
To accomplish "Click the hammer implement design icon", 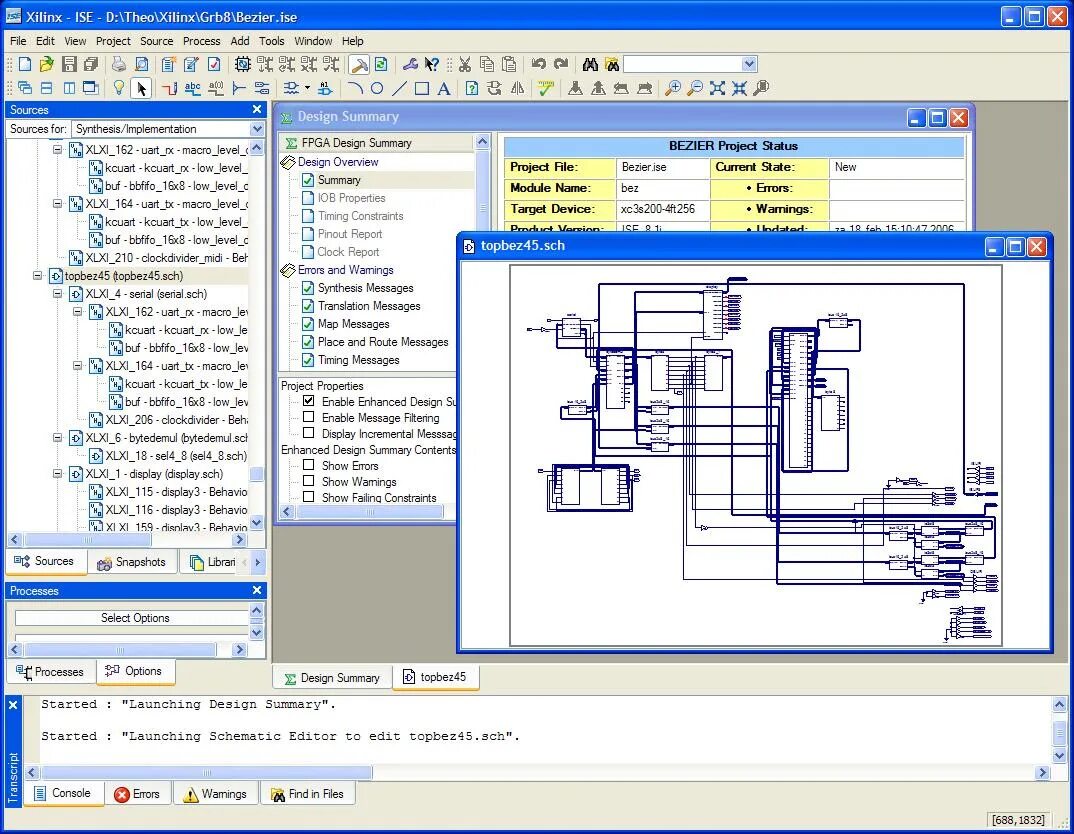I will [x=359, y=64].
